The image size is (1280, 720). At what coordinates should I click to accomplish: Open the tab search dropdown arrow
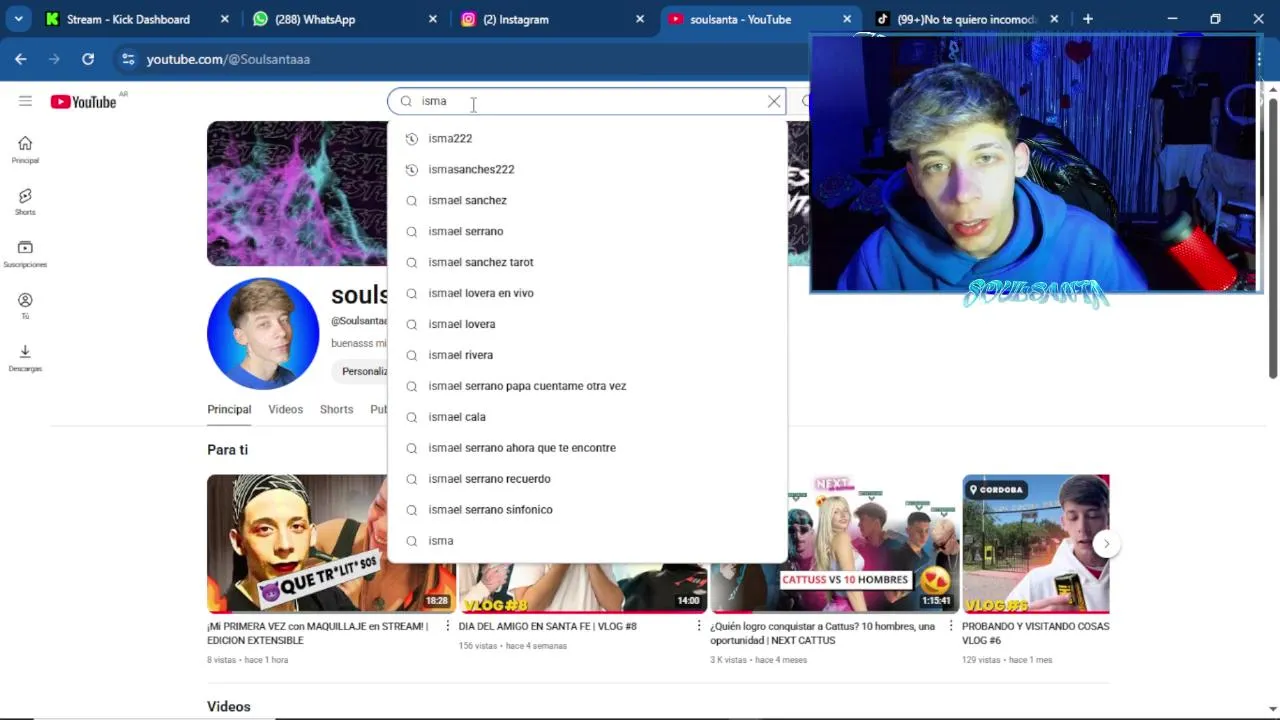click(18, 19)
